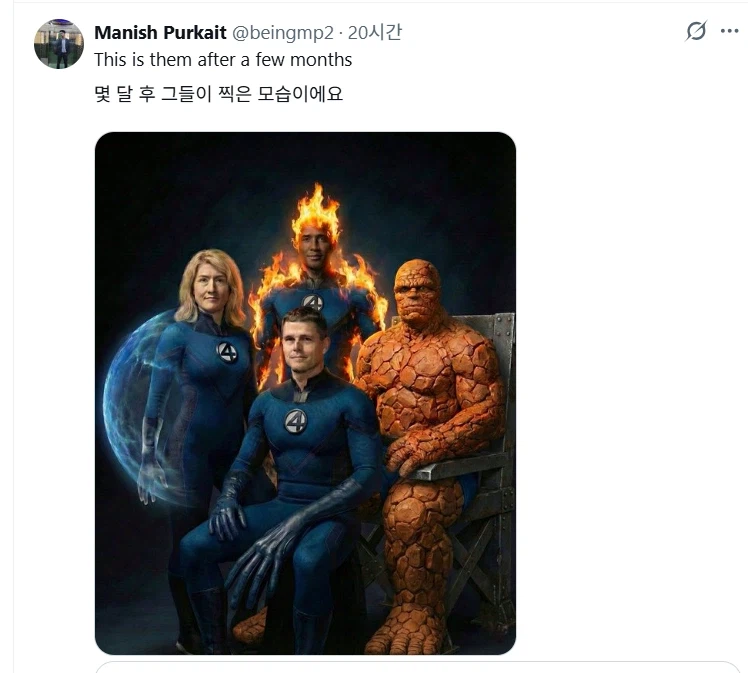This screenshot has width=748, height=673.
Task: Click the @beingmp2 handle
Action: coord(284,33)
